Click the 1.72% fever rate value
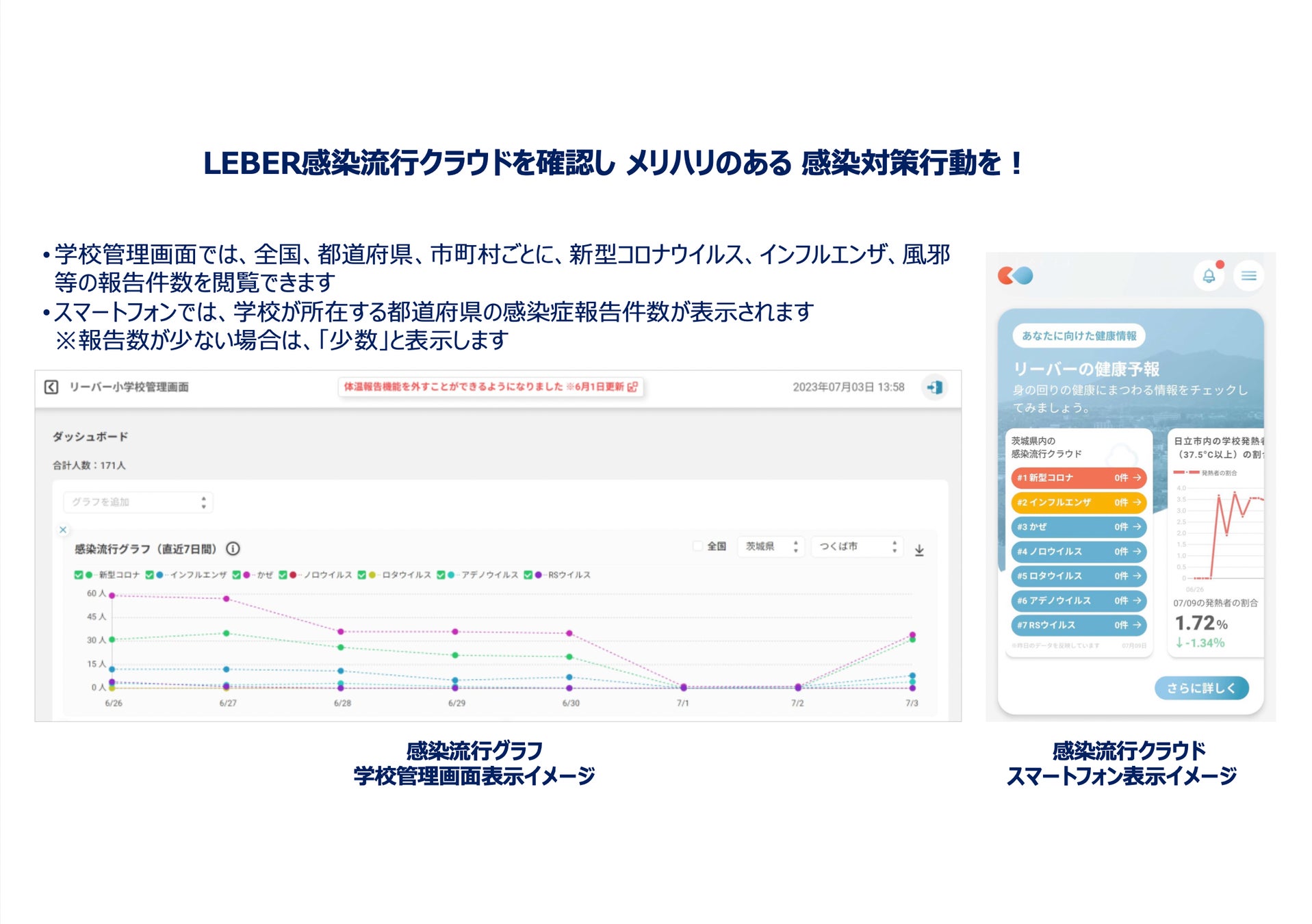This screenshot has height=924, width=1312. (1201, 624)
